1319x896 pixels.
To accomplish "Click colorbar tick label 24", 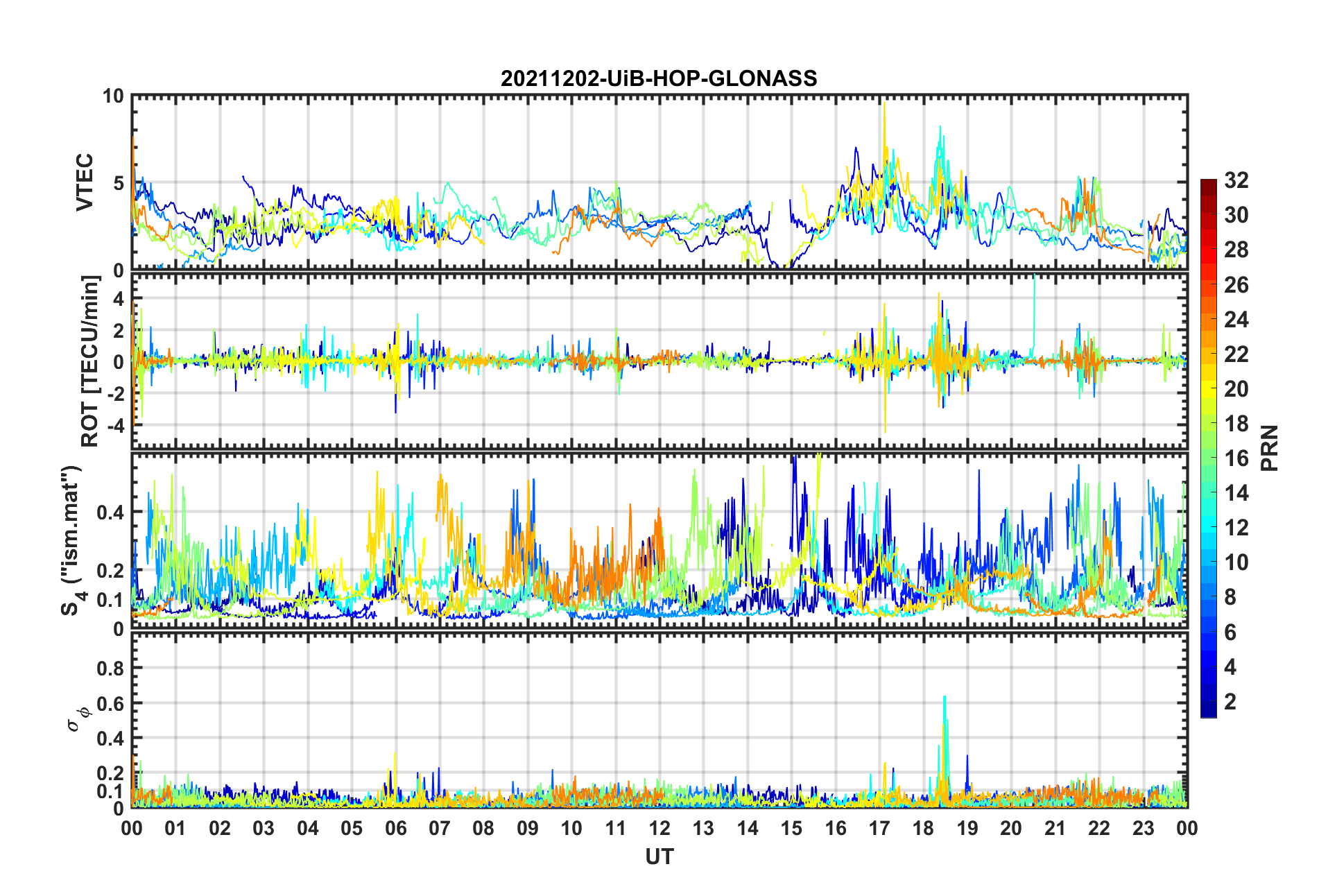I will tap(1236, 319).
